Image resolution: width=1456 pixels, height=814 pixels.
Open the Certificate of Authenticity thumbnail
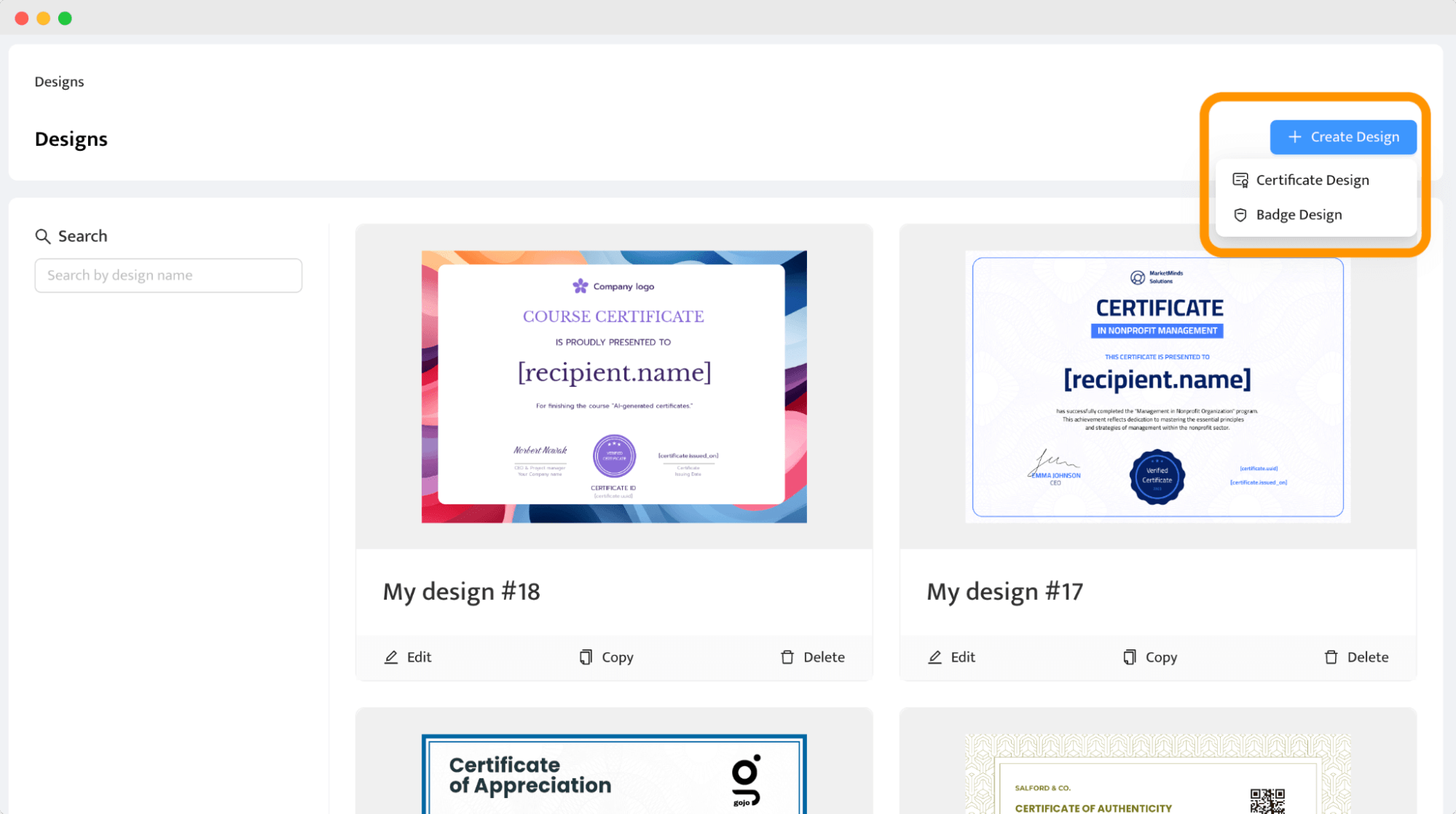tap(1158, 774)
